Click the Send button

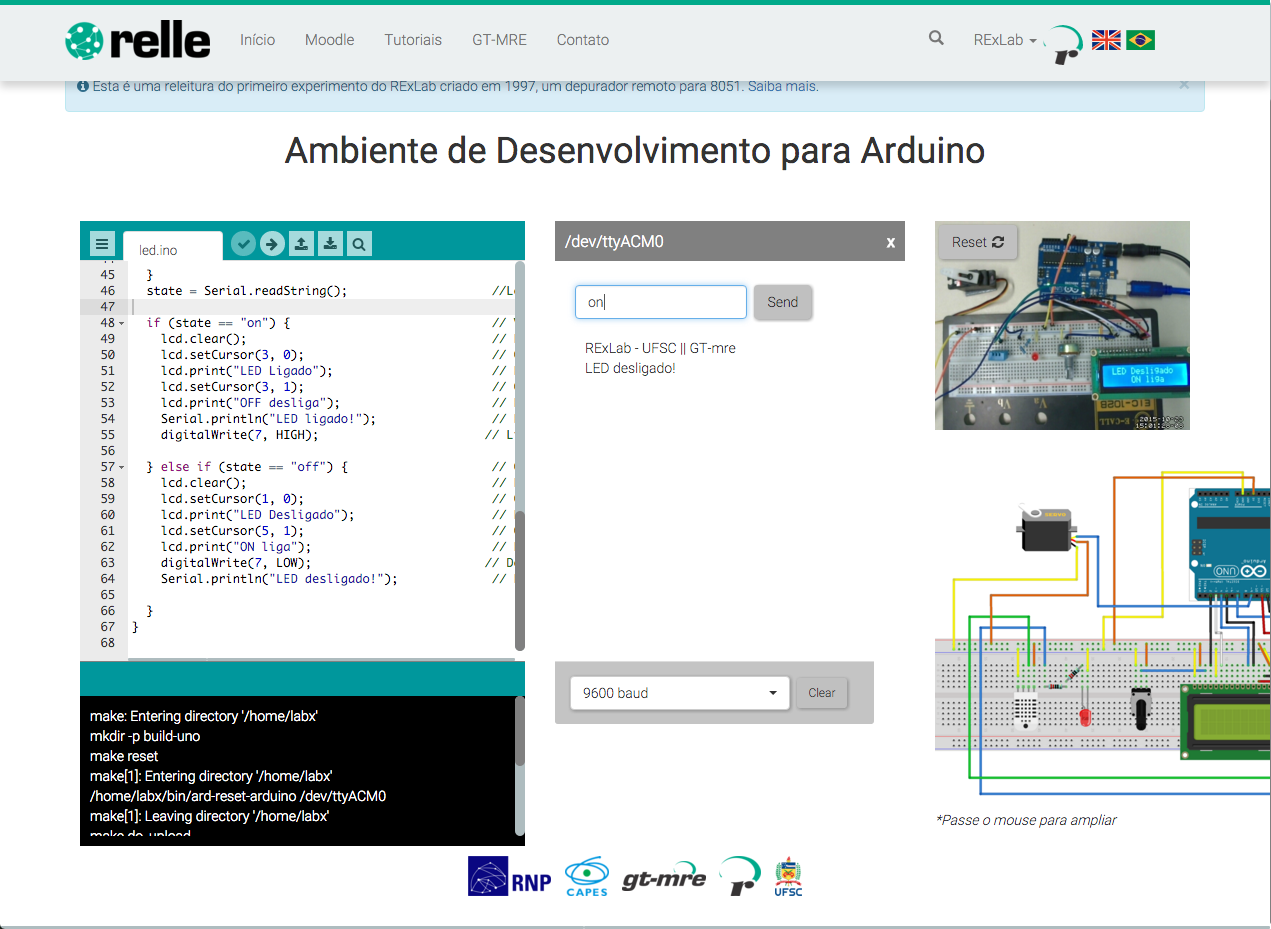point(783,302)
